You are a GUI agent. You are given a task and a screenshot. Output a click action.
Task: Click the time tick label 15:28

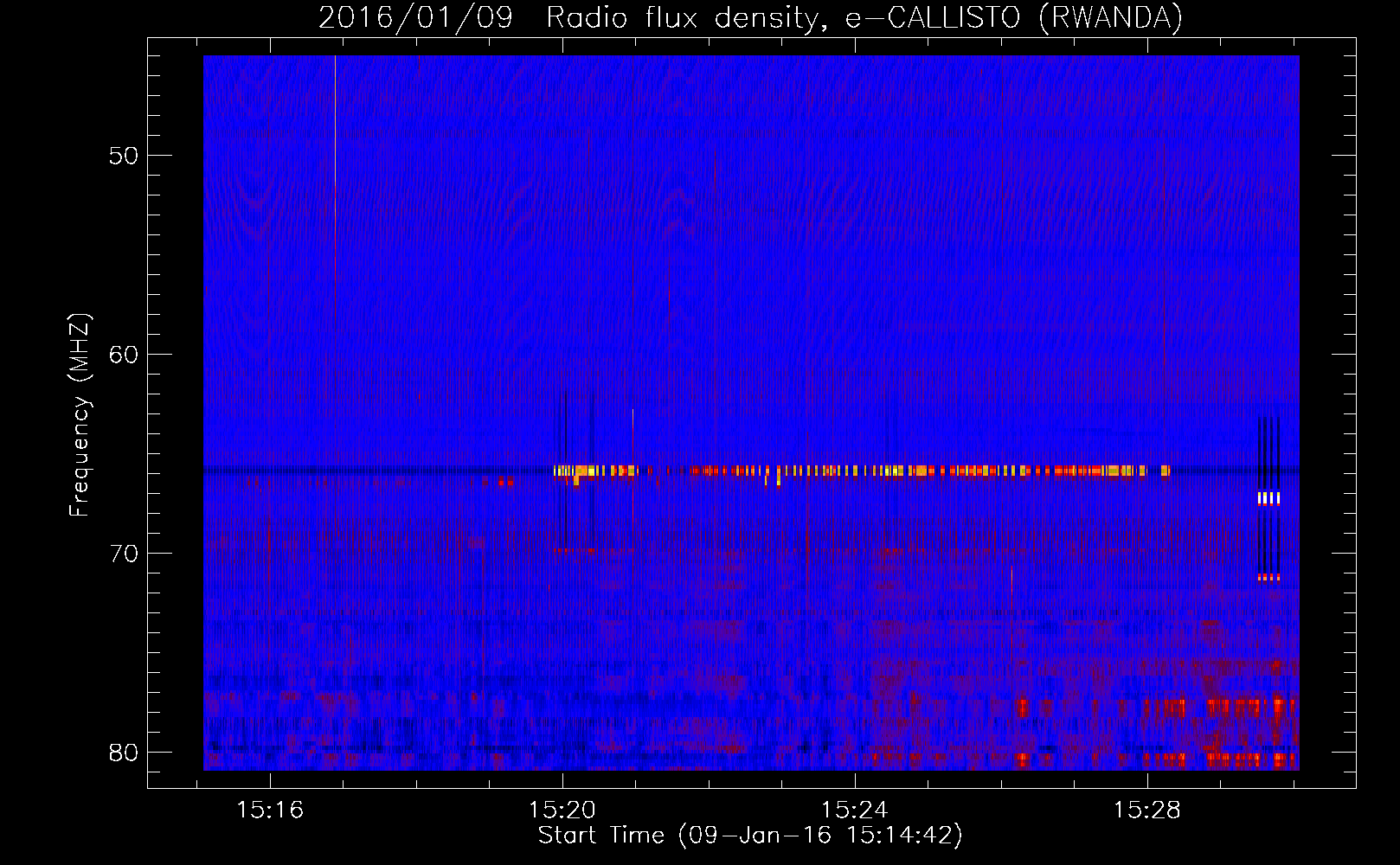point(1147,811)
